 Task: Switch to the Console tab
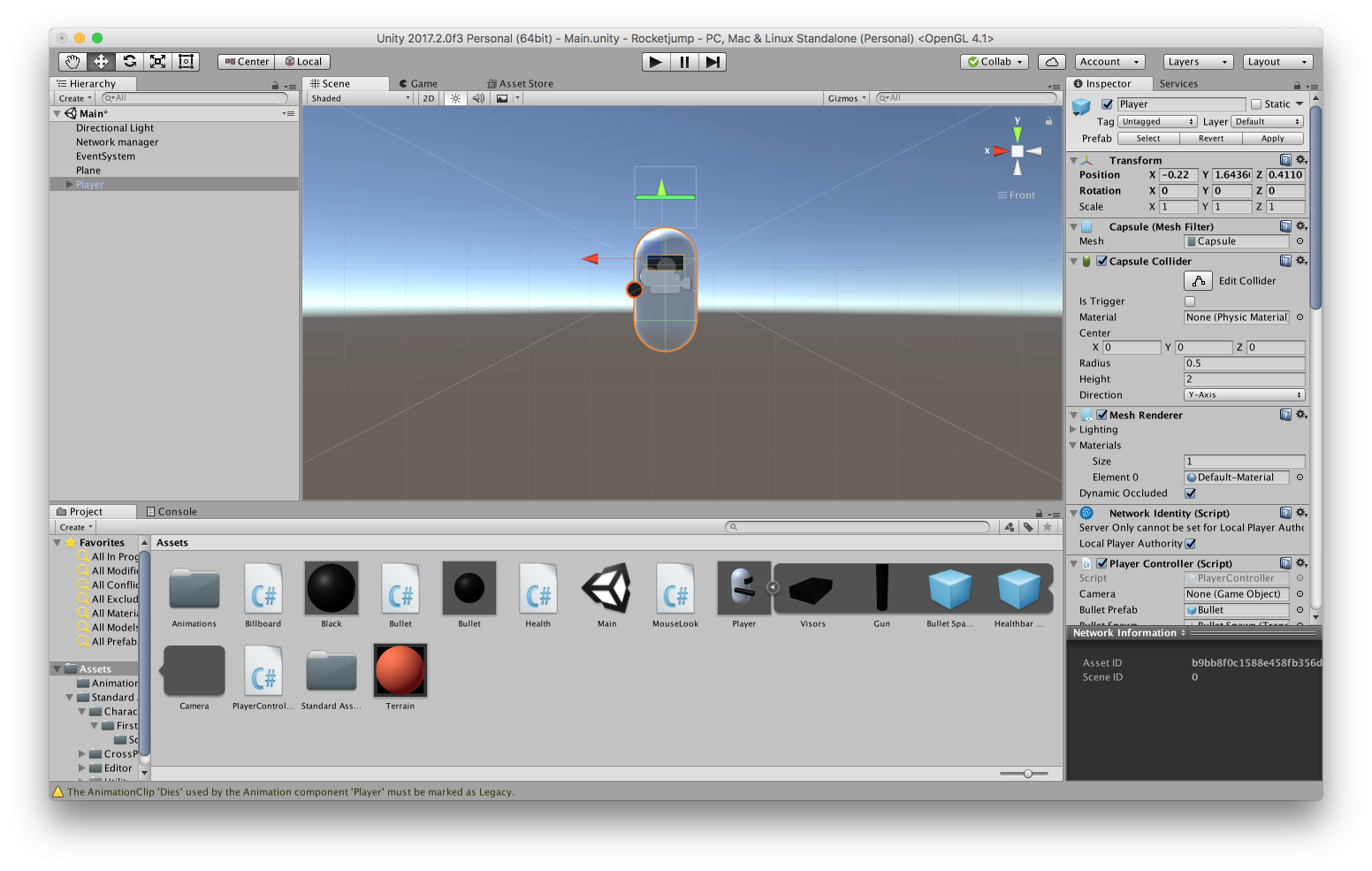[x=171, y=512]
